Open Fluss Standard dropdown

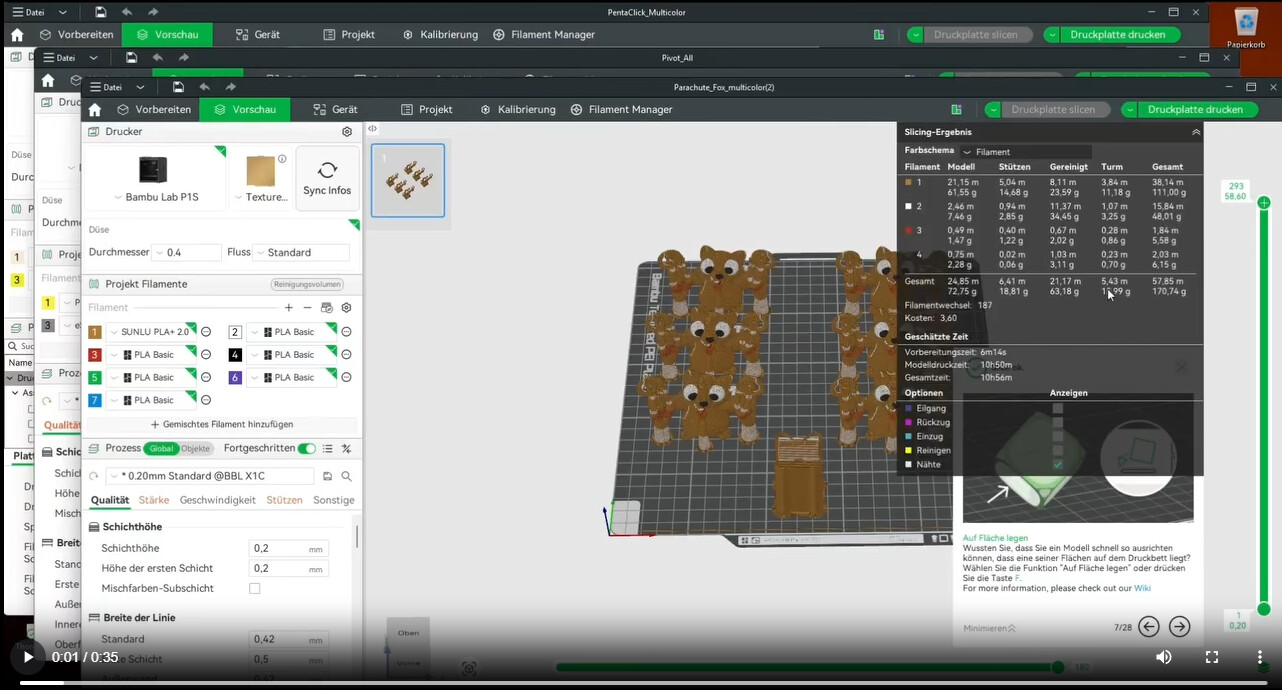301,253
